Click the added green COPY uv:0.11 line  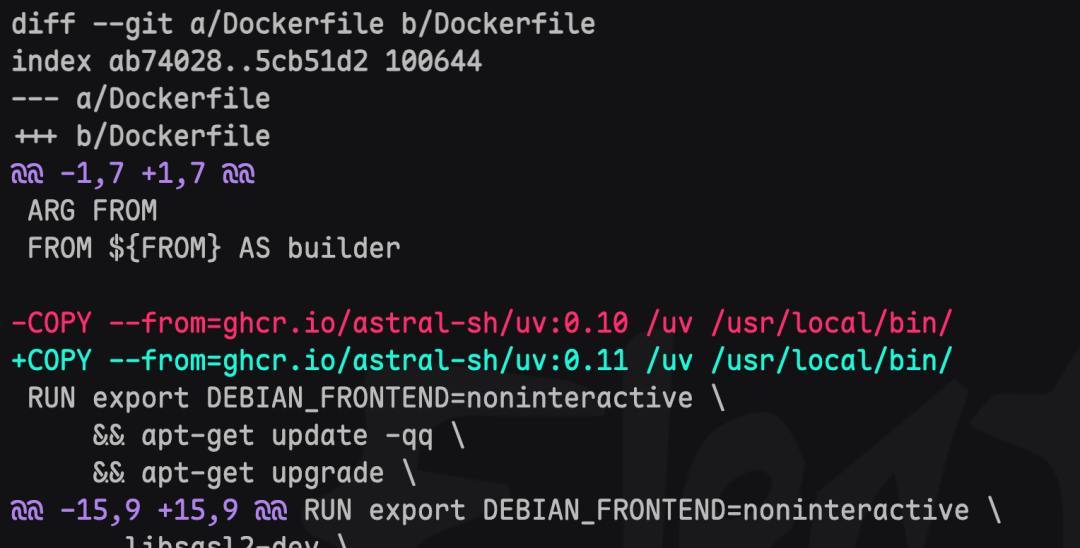click(481, 360)
